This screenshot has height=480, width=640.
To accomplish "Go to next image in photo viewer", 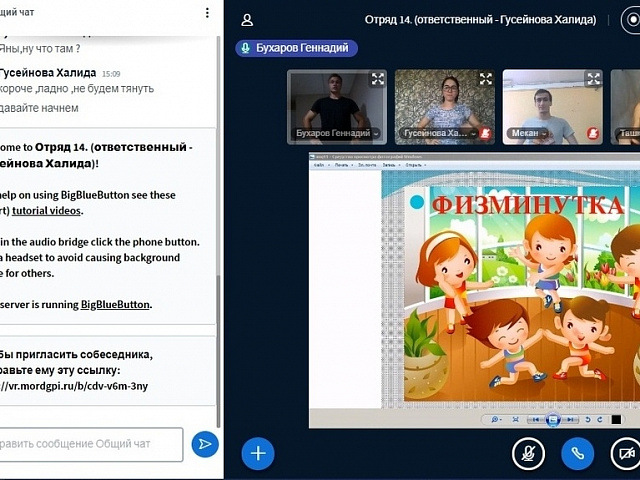I will point(570,419).
